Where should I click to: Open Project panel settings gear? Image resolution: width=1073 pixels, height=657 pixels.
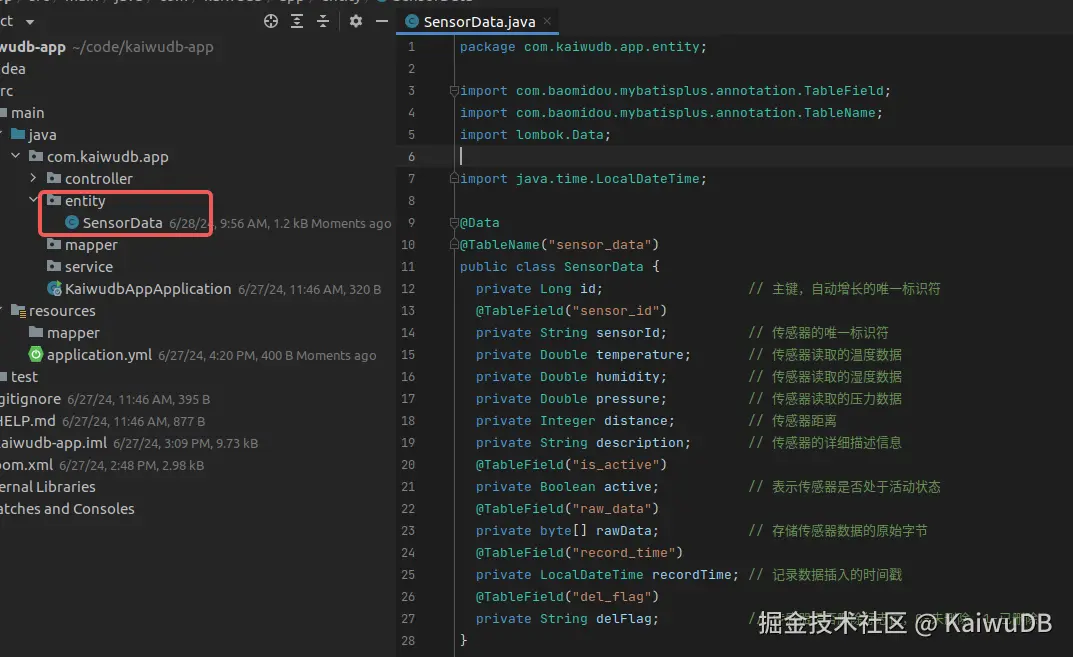click(x=356, y=21)
